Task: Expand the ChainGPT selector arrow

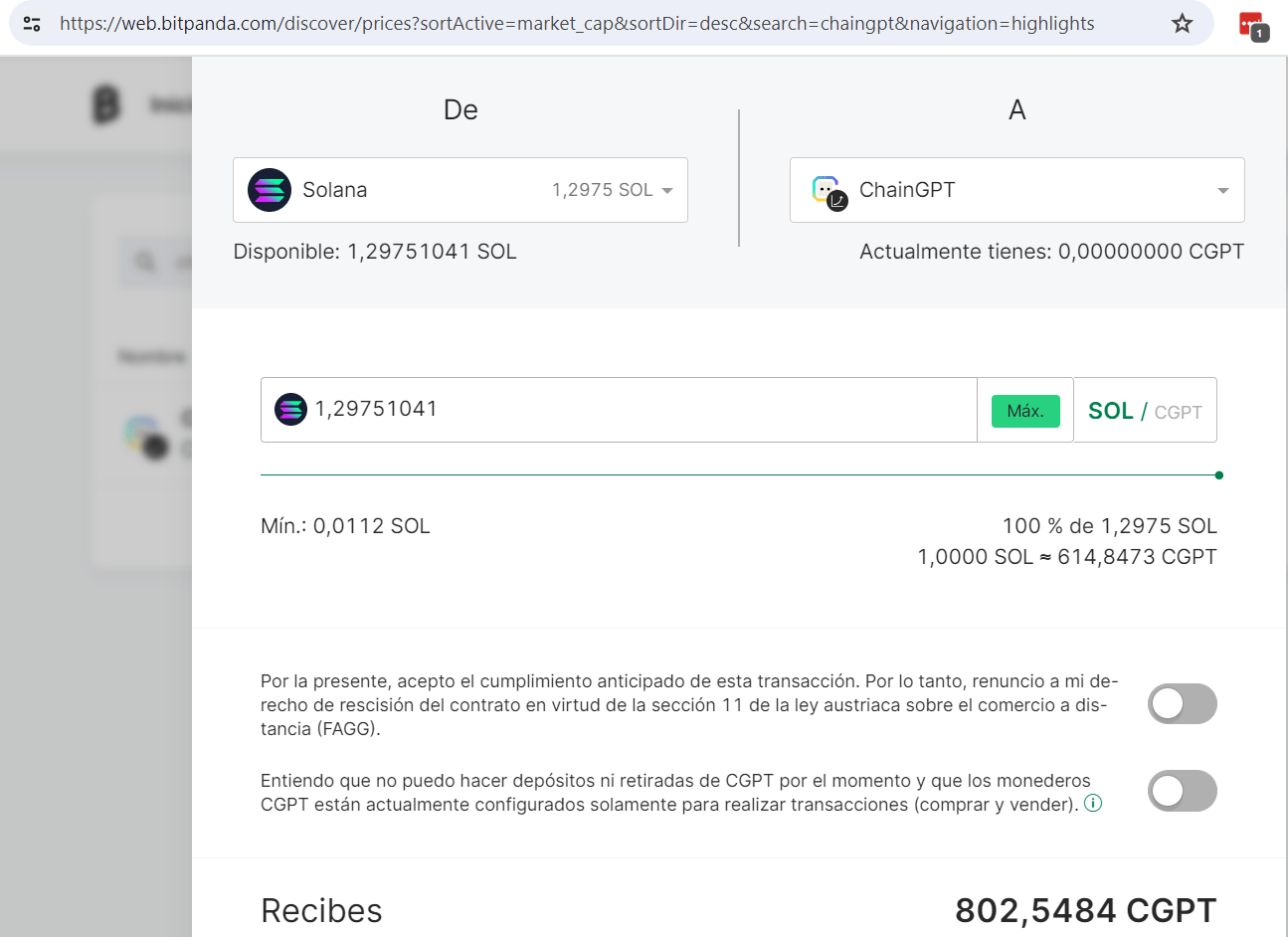Action: pos(1223,191)
